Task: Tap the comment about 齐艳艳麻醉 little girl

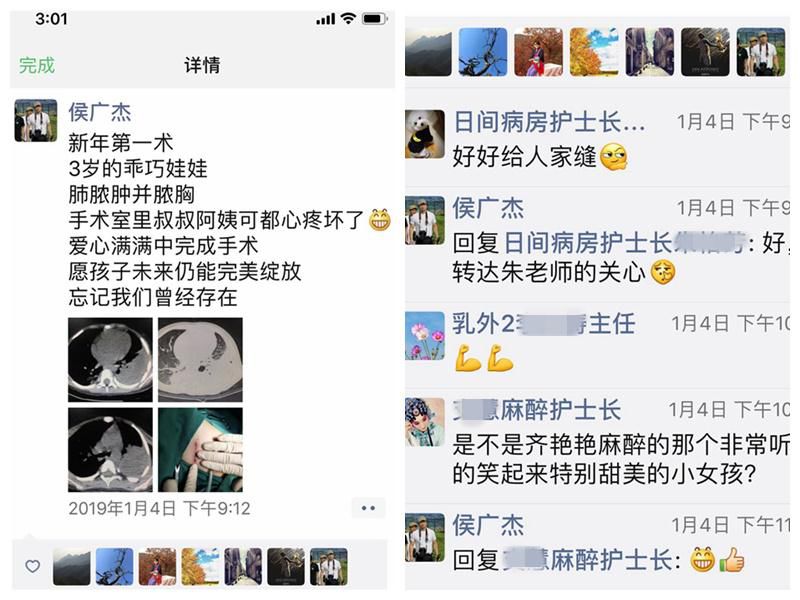Action: click(x=621, y=459)
